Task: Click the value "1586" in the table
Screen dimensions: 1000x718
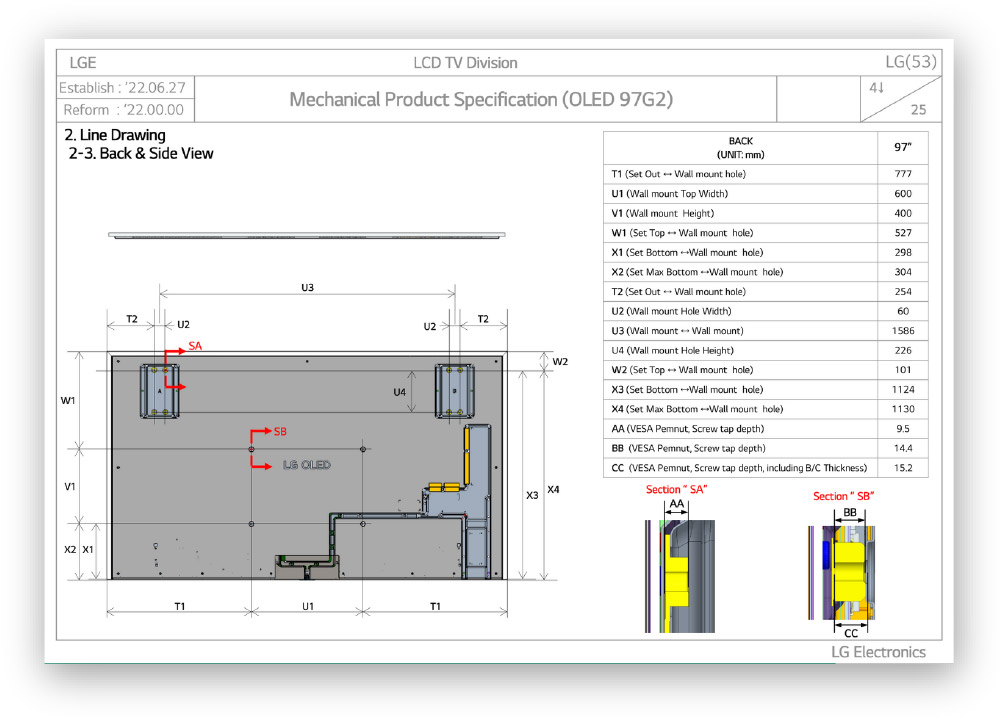Action: click(x=902, y=331)
